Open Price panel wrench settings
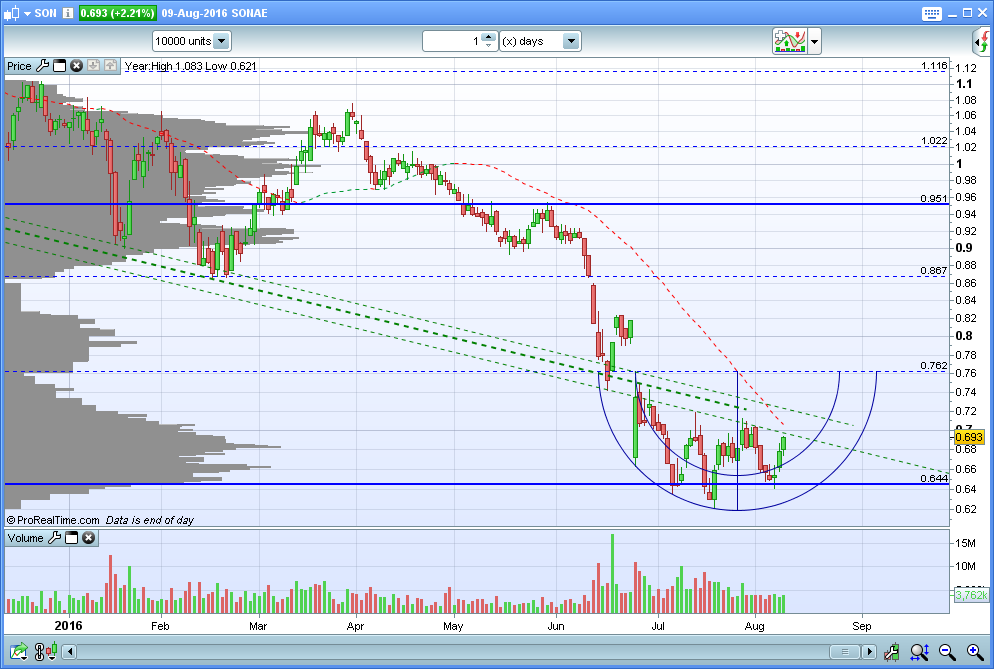Screen dimensions: 994x669 42,65
